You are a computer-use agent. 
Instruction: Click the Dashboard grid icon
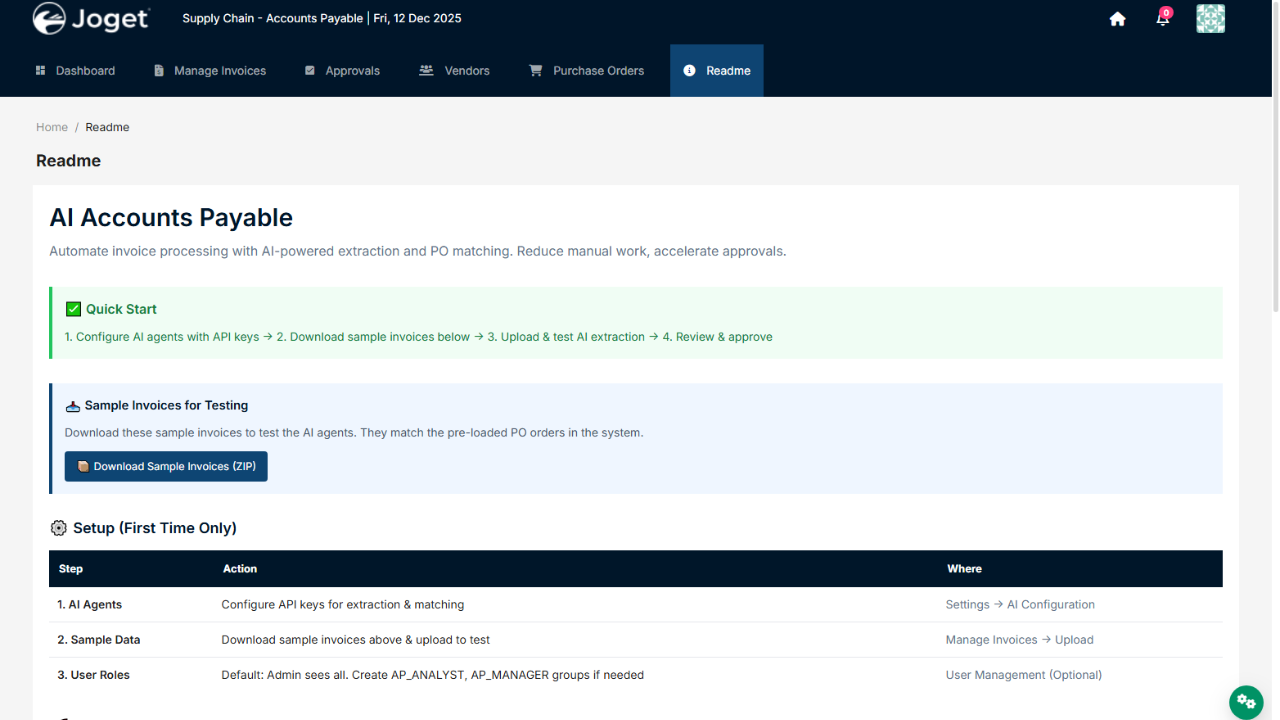click(x=41, y=71)
